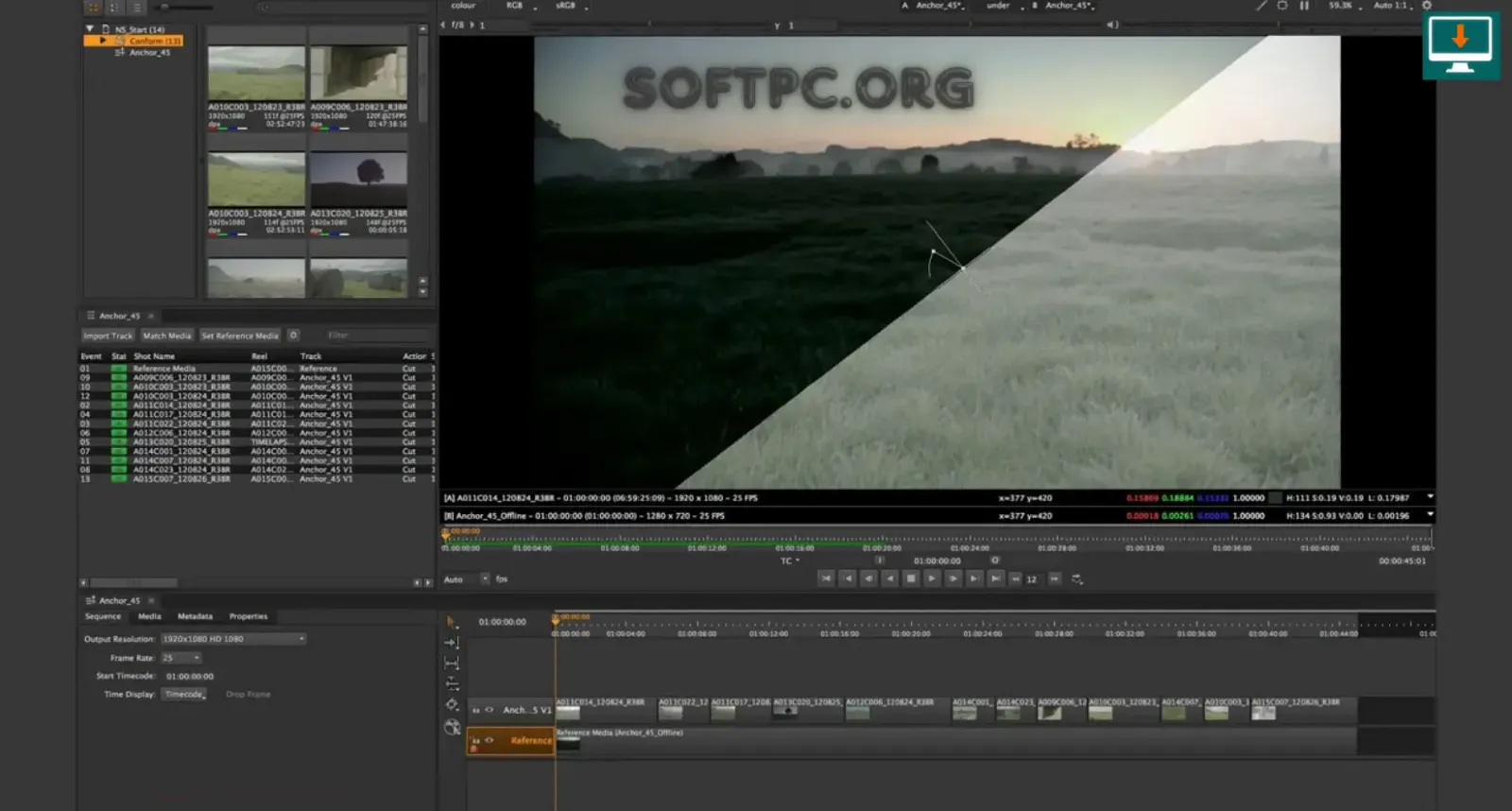Select event row A015C007_120826_R3BR
This screenshot has height=811, width=1512.
pos(256,479)
